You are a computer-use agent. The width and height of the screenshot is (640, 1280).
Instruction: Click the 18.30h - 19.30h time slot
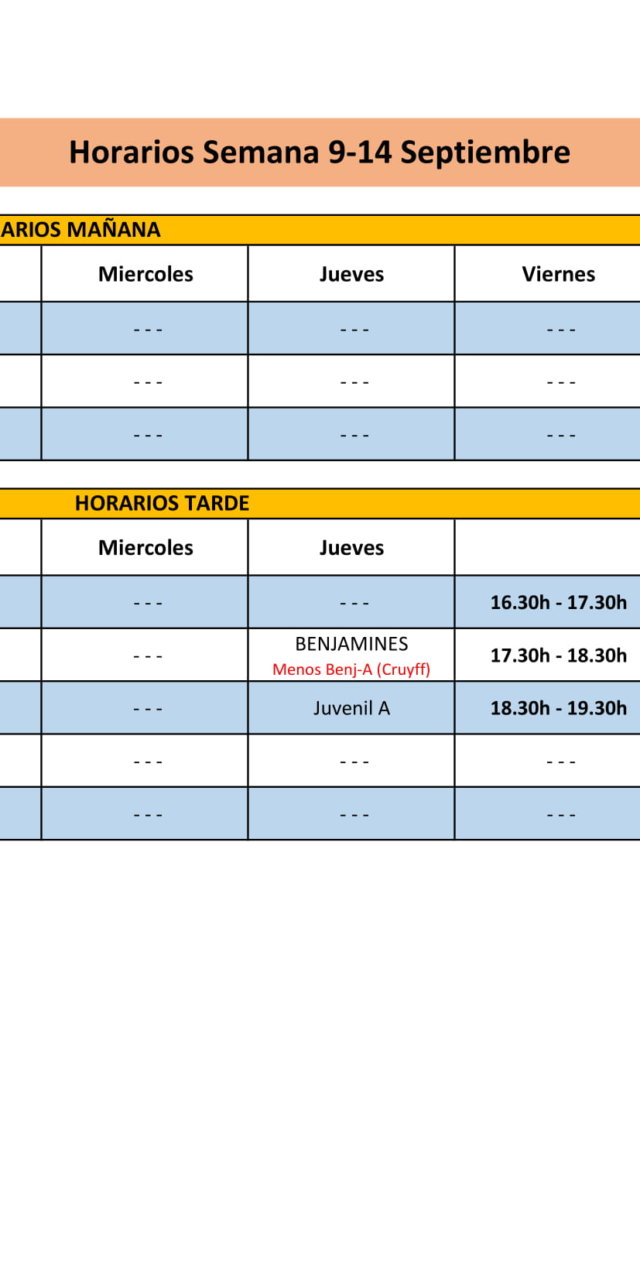558,708
